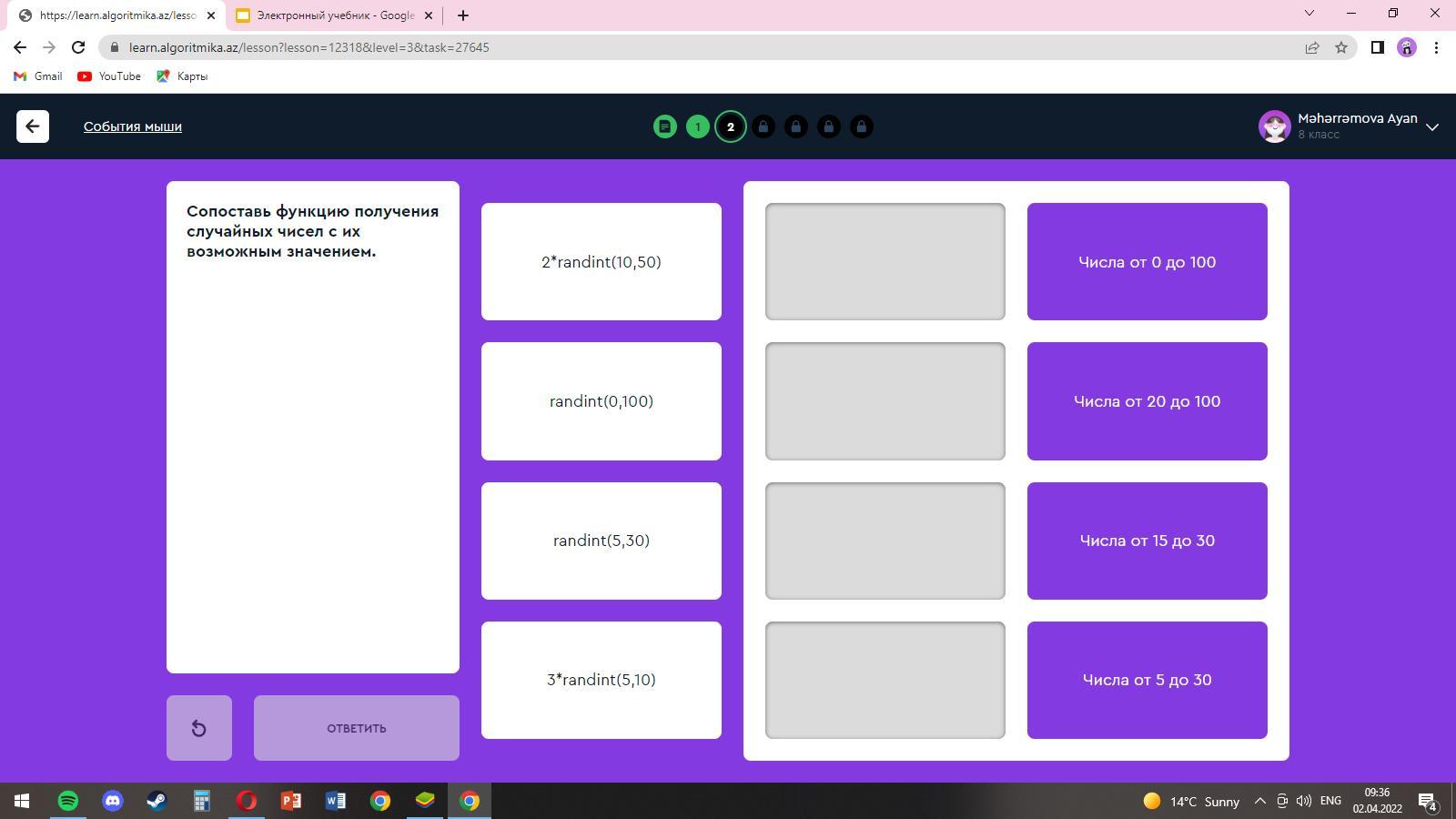Open the Chrome profile avatar

(1407, 47)
